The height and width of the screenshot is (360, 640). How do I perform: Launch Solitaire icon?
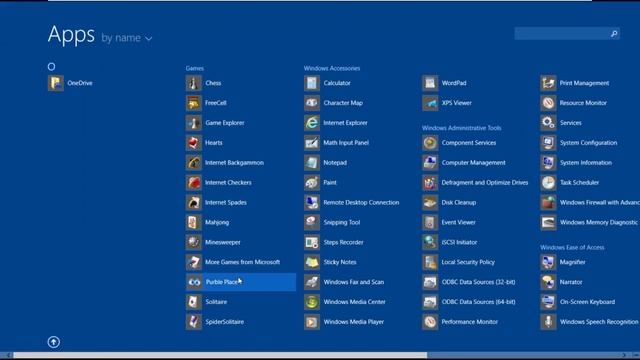click(x=194, y=302)
